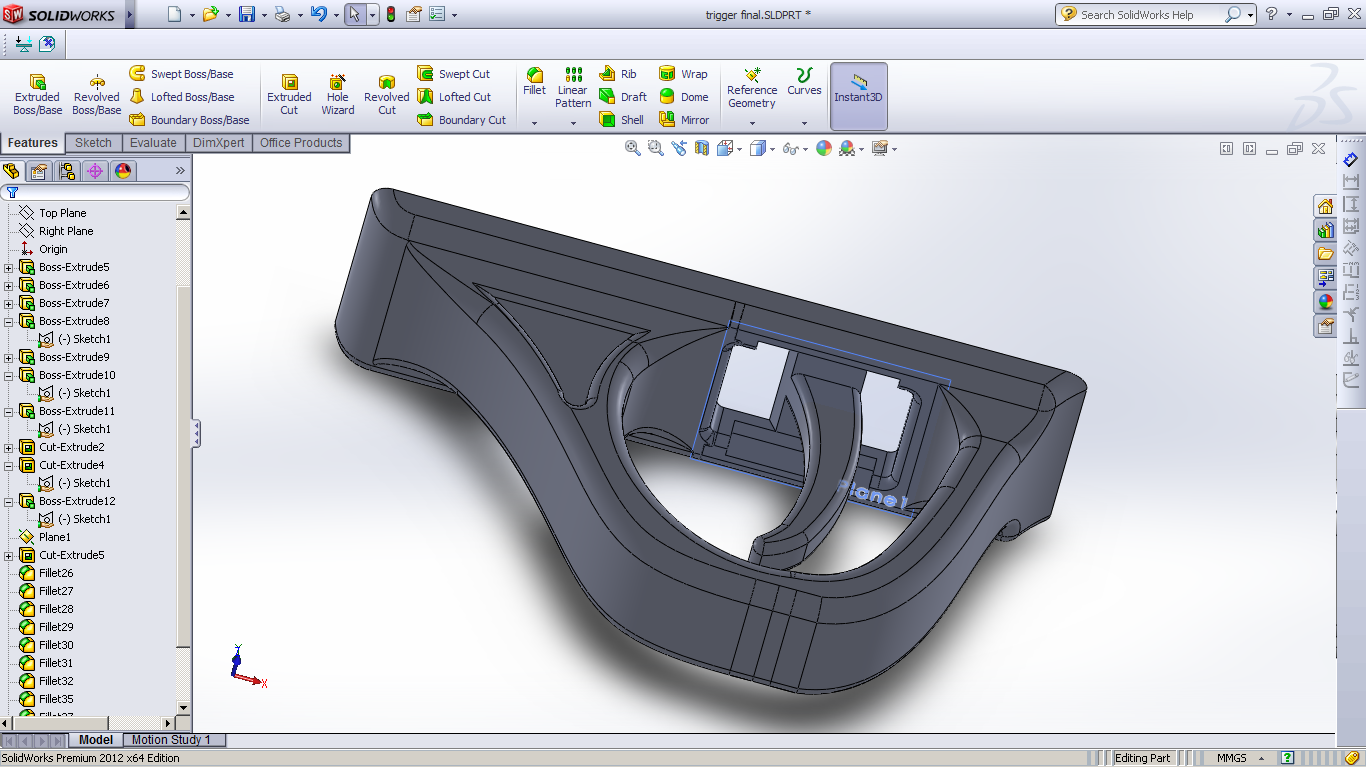Click the Mirror tool
The height and width of the screenshot is (768, 1366).
coord(684,120)
